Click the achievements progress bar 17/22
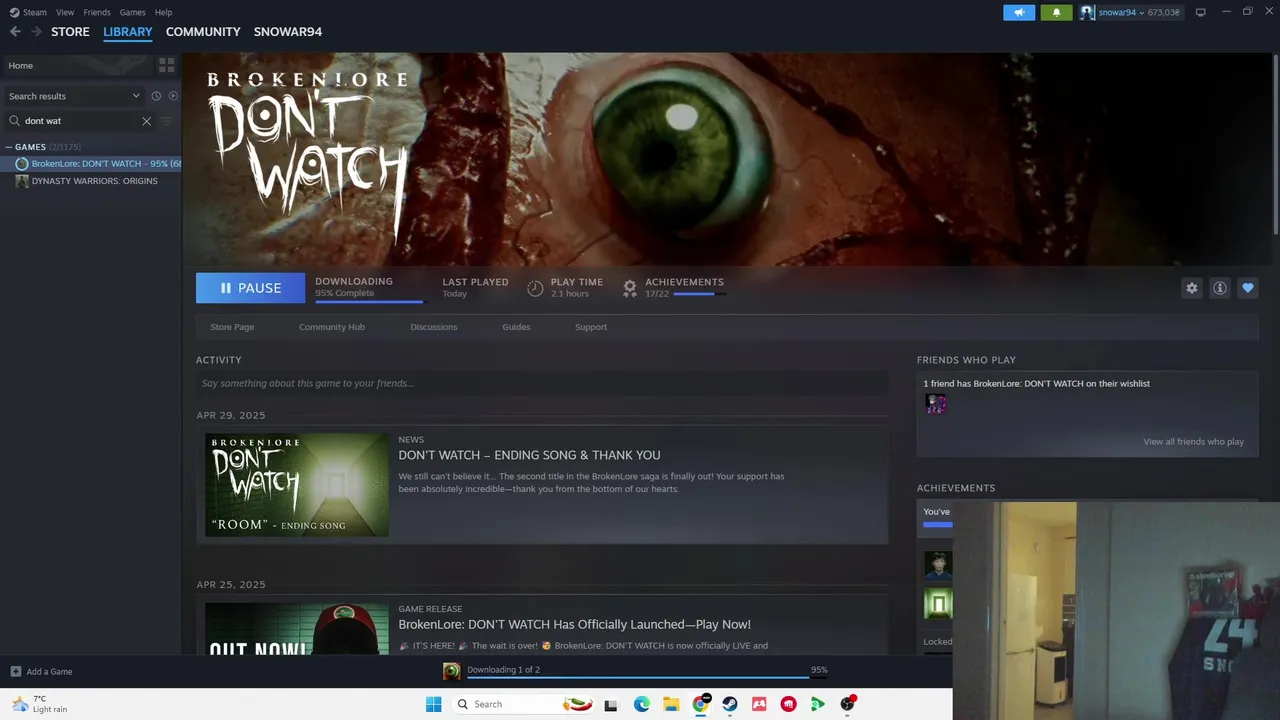The image size is (1280, 720). pyautogui.click(x=700, y=294)
